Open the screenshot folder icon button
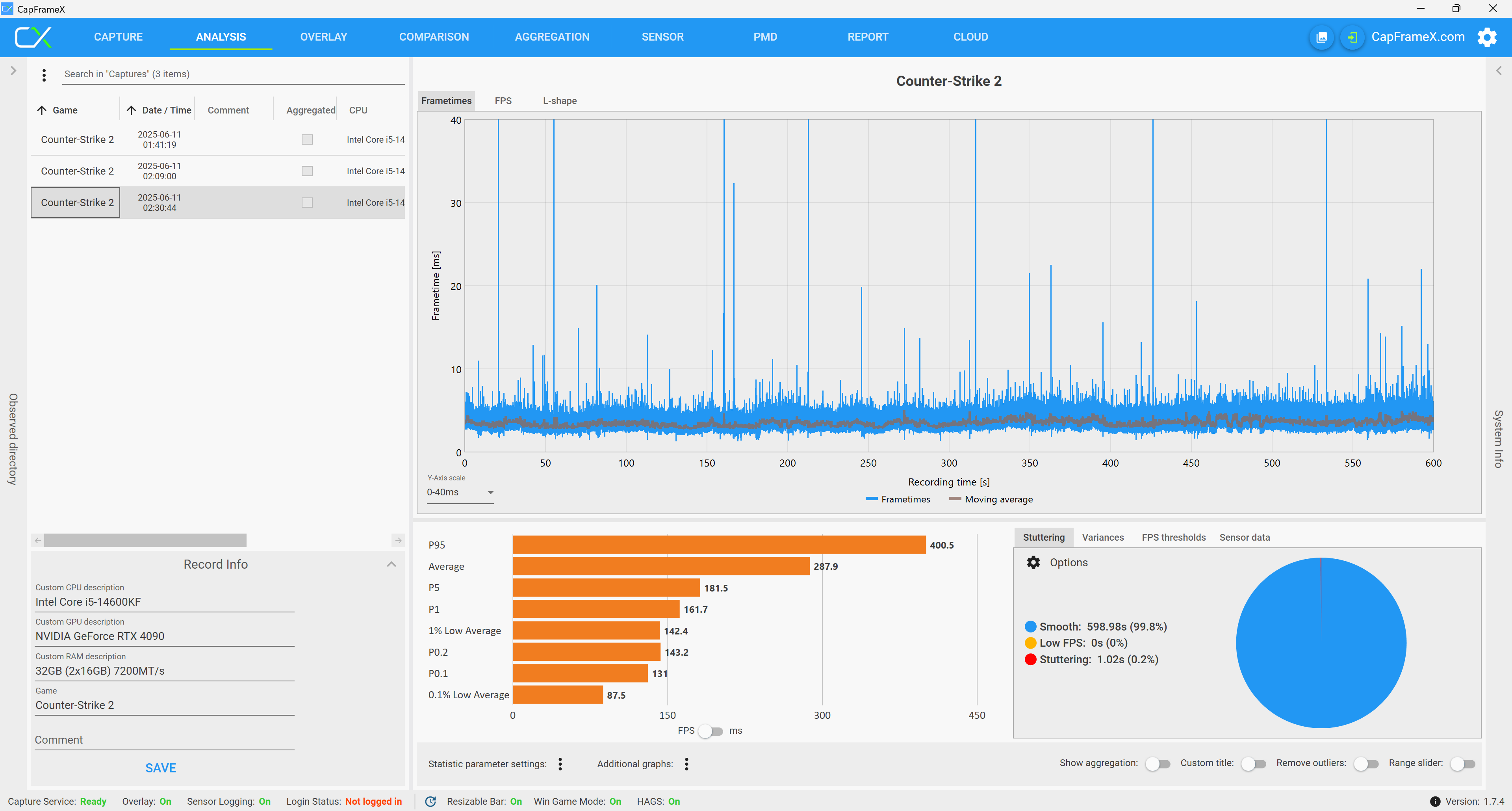1512x811 pixels. pyautogui.click(x=1321, y=37)
